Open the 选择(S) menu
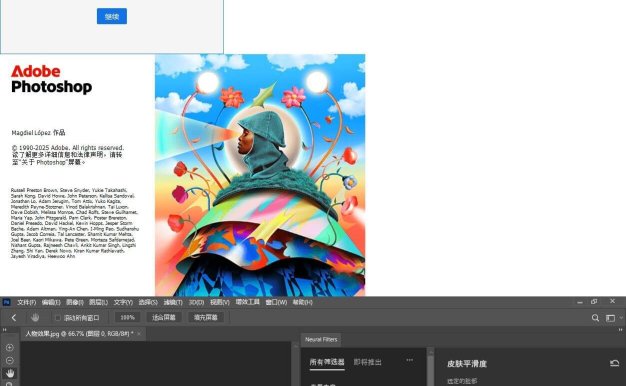Image resolution: width=626 pixels, height=386 pixels. pyautogui.click(x=148, y=302)
